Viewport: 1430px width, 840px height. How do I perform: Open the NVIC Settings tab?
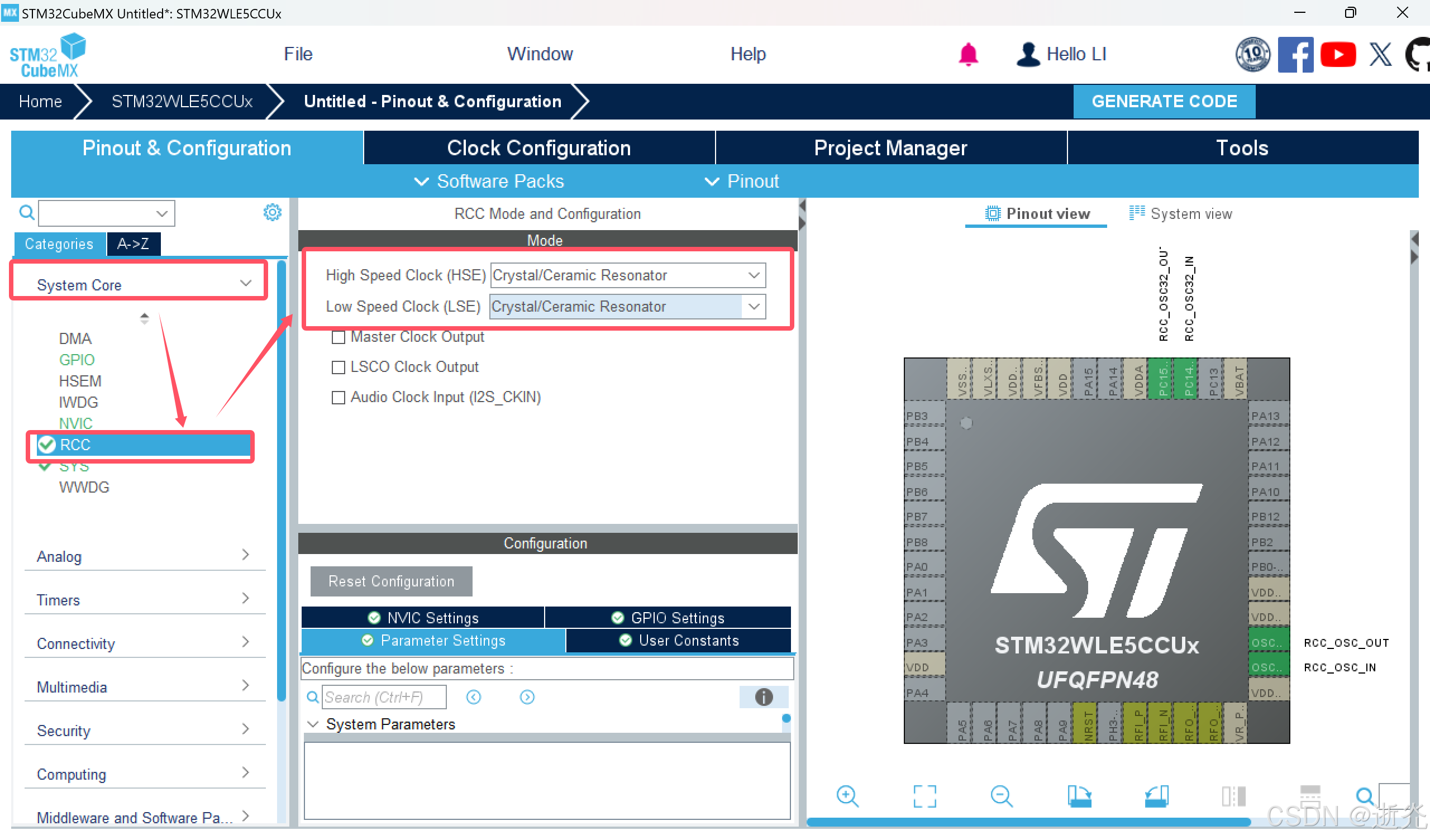tap(423, 618)
